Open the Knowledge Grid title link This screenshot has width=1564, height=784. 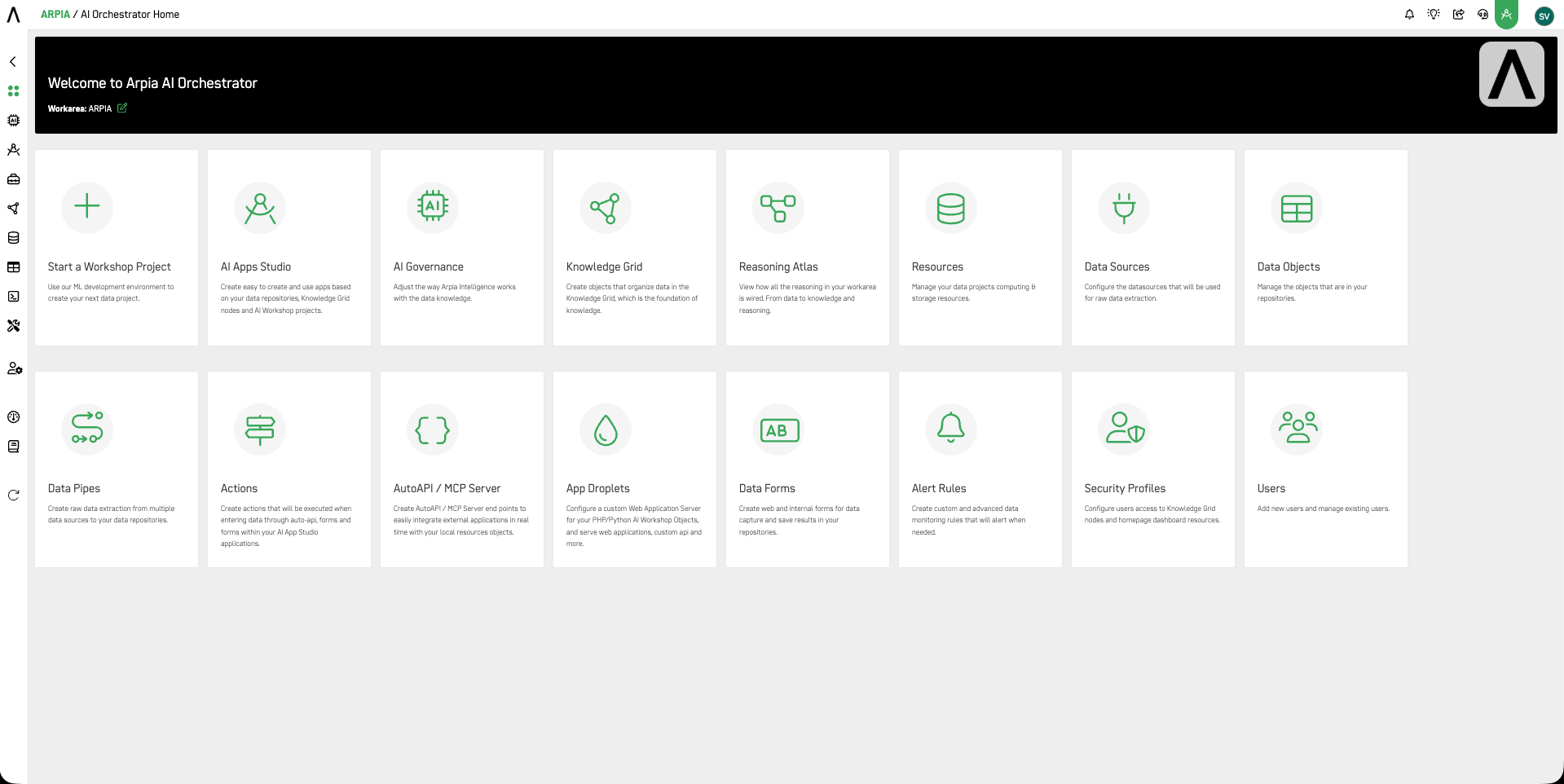pyautogui.click(x=605, y=266)
